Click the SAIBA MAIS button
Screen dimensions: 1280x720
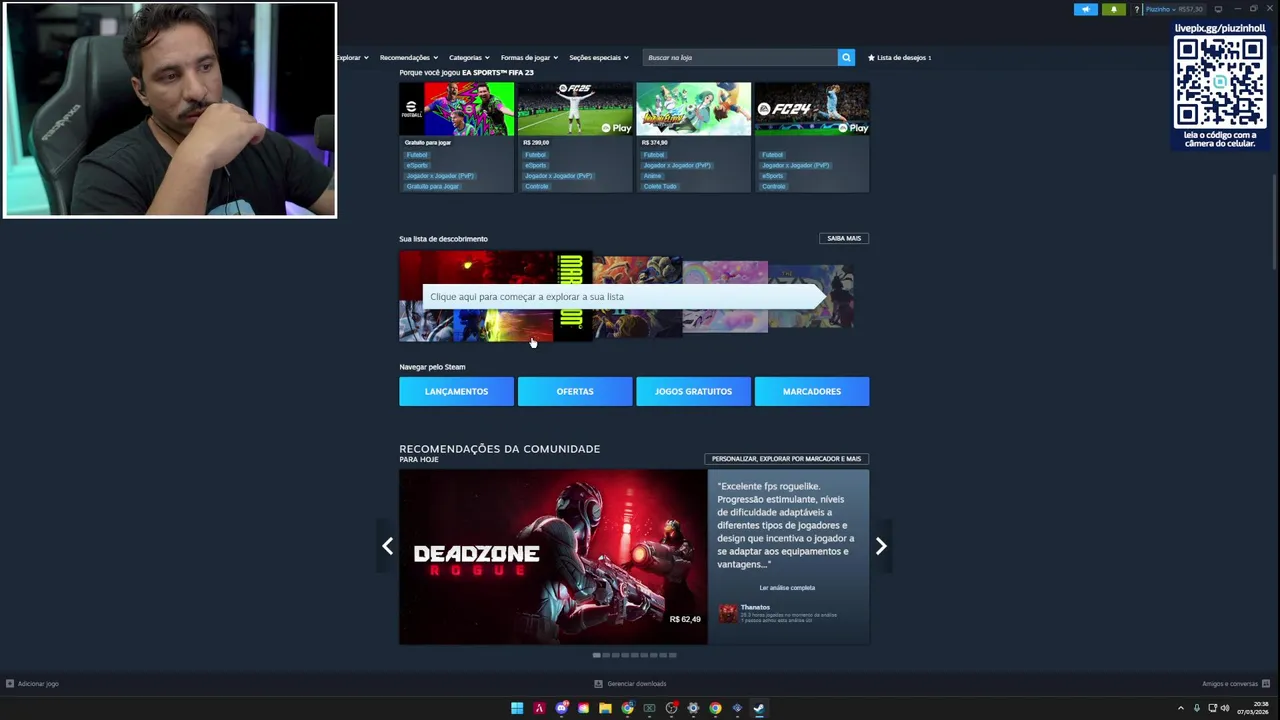(x=844, y=238)
